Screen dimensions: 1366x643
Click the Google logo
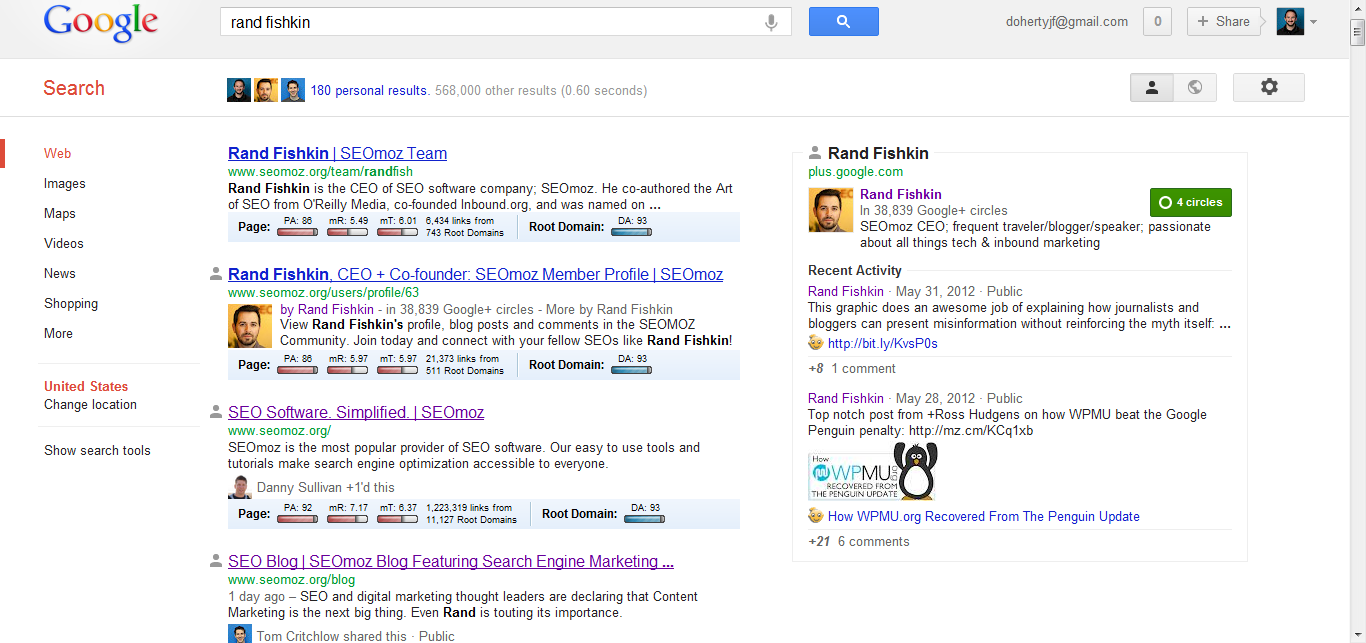[101, 23]
